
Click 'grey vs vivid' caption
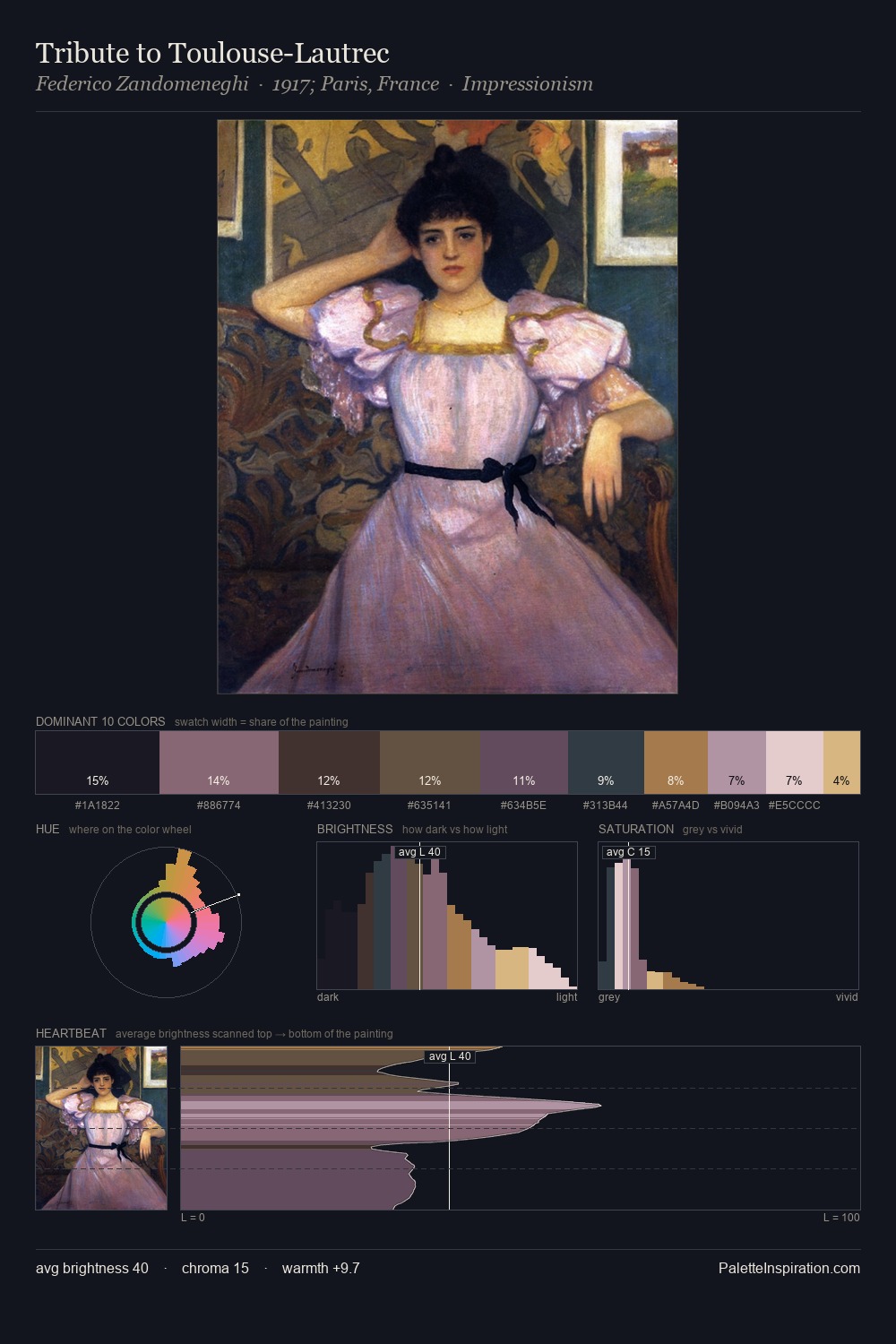click(x=712, y=830)
